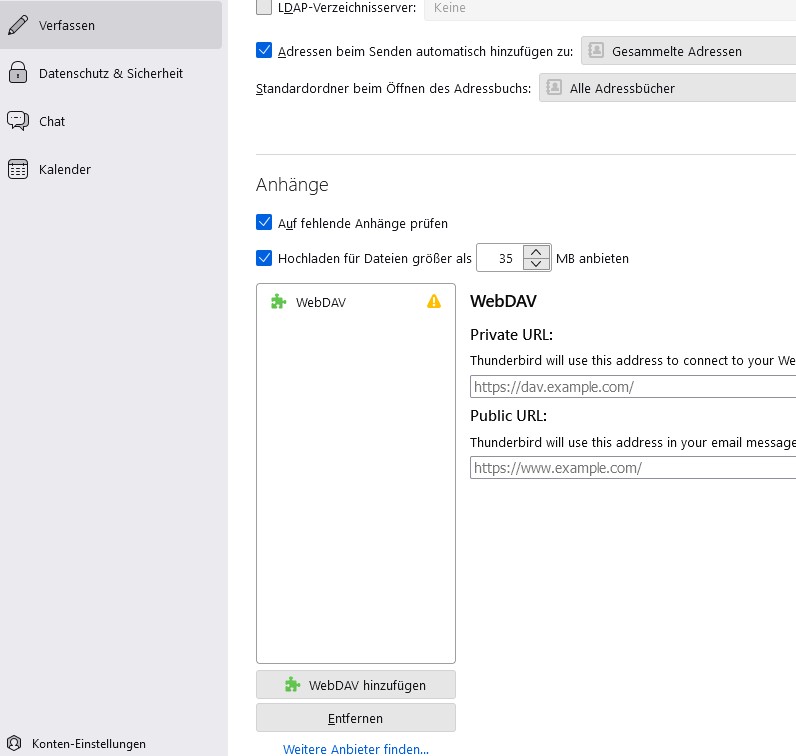Image resolution: width=796 pixels, height=756 pixels.
Task: Click the Kalender calendar icon
Action: tap(17, 169)
